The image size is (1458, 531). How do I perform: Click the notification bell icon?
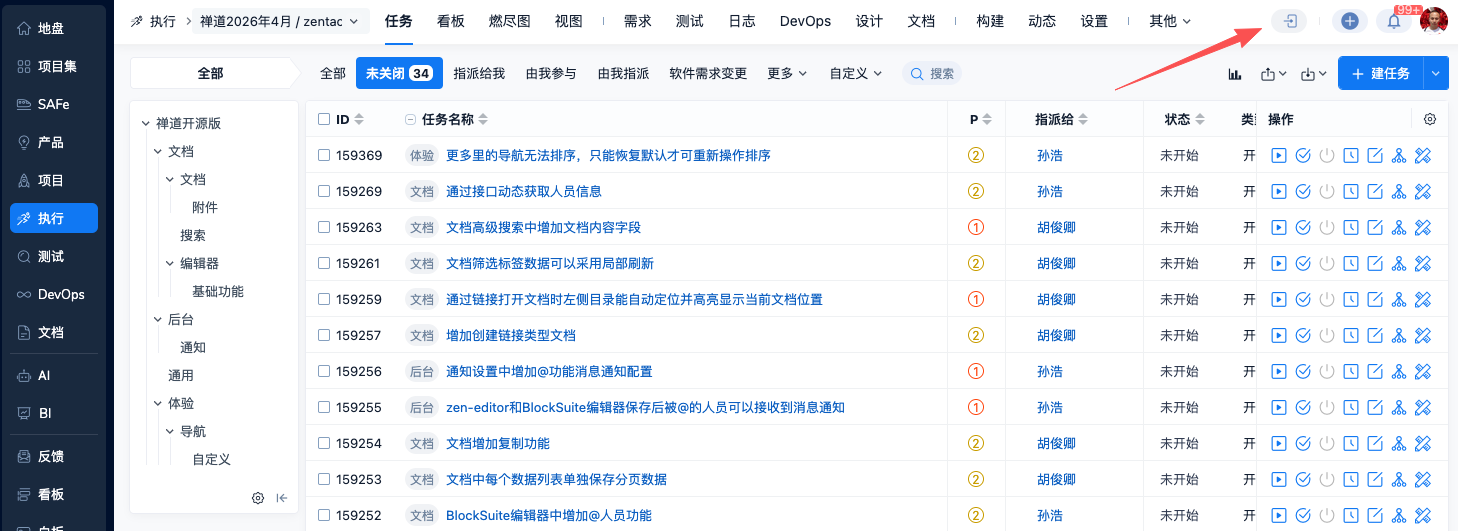pos(1393,21)
